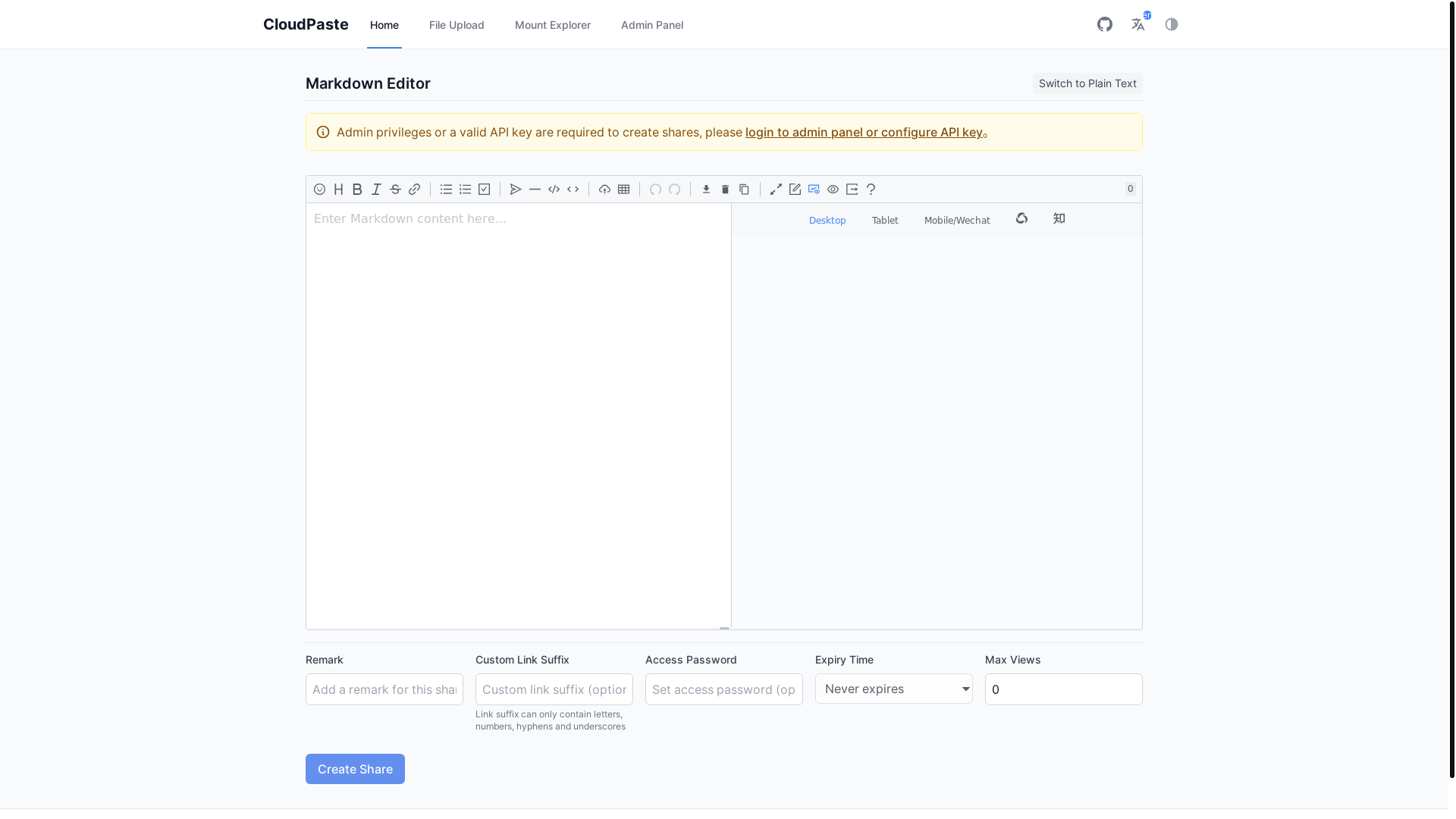Undo the last editor action
The height and width of the screenshot is (819, 1456).
655,190
